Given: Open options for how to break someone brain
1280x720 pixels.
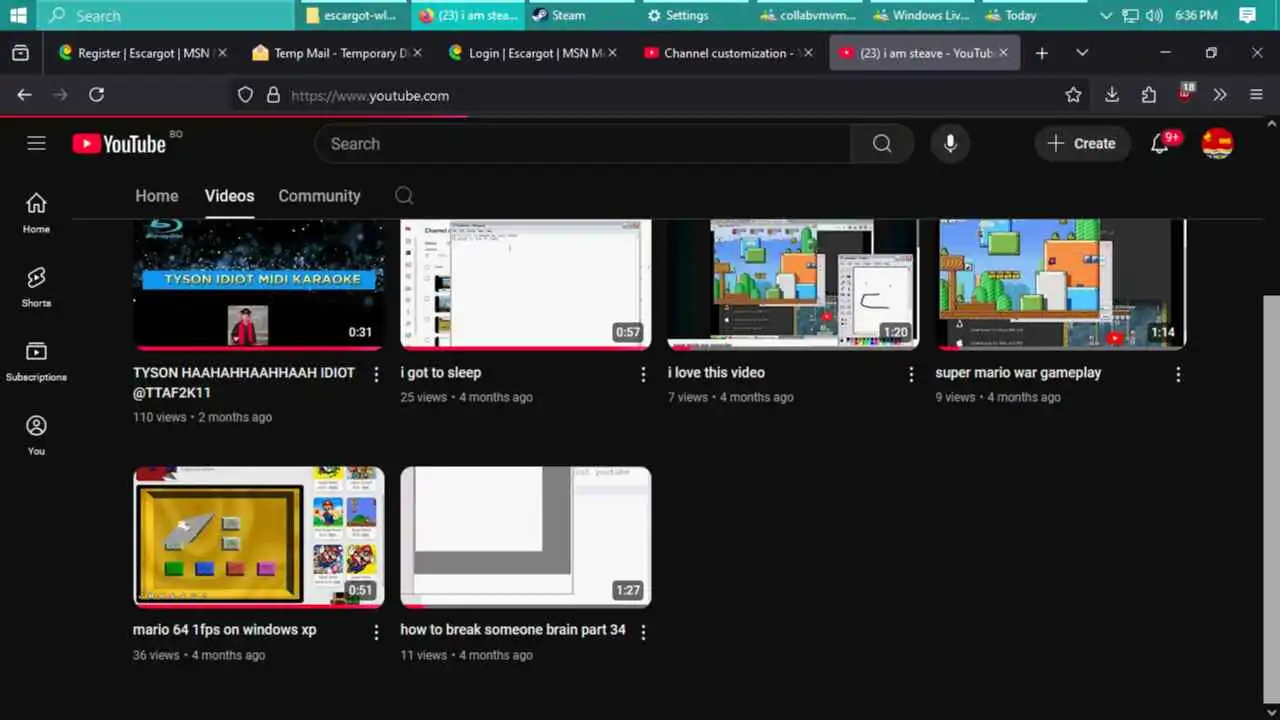Looking at the screenshot, I should coord(643,632).
